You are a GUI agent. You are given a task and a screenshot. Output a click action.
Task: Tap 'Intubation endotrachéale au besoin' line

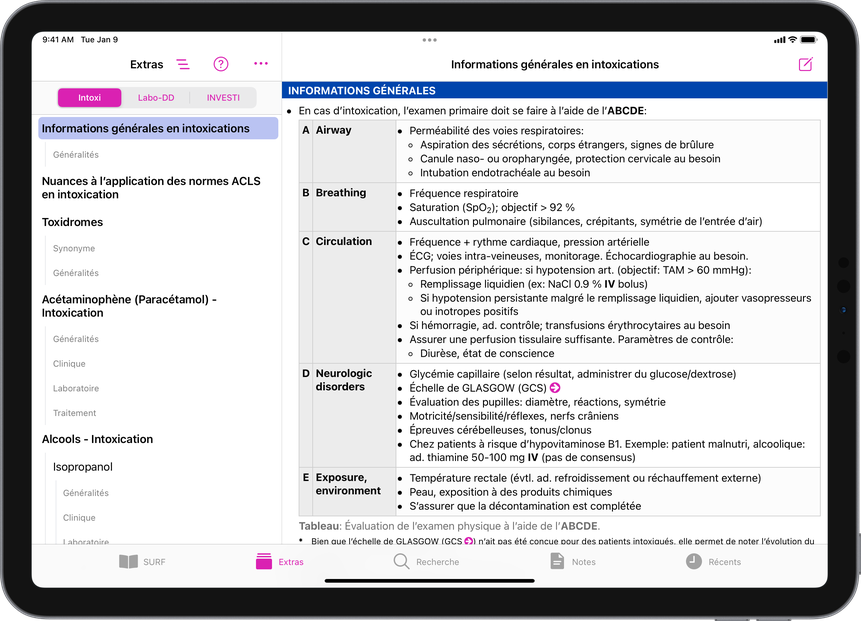(505, 173)
